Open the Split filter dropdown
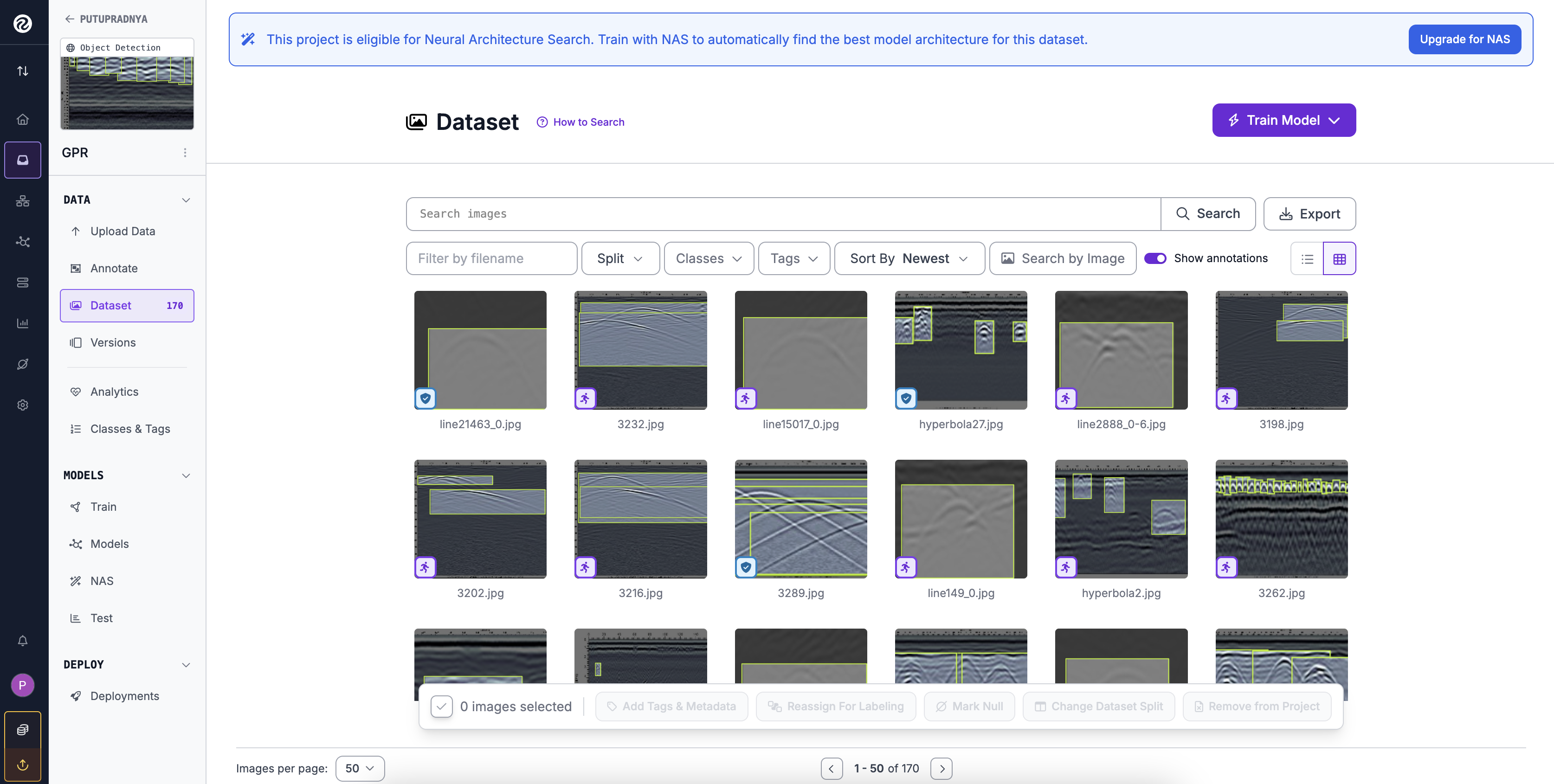This screenshot has height=784, width=1554. [x=620, y=259]
